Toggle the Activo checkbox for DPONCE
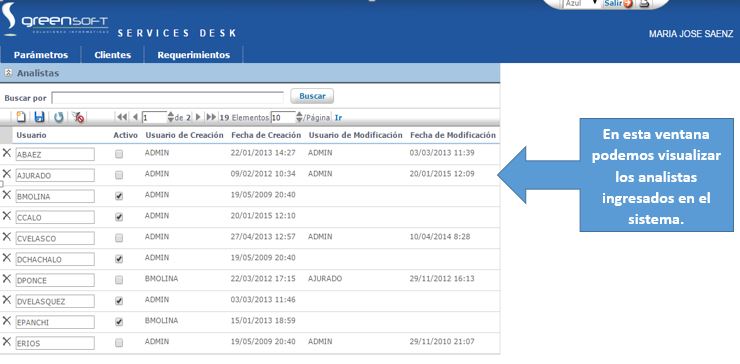740x364 pixels. [x=119, y=280]
